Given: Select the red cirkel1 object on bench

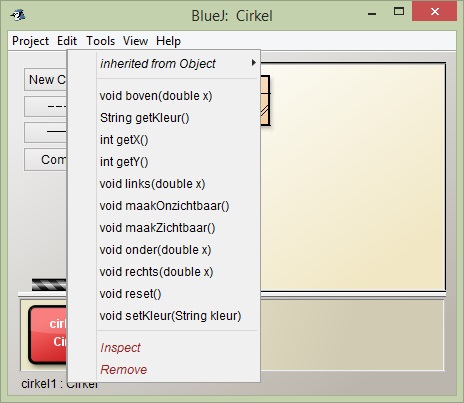Looking at the screenshot, I should tap(48, 334).
